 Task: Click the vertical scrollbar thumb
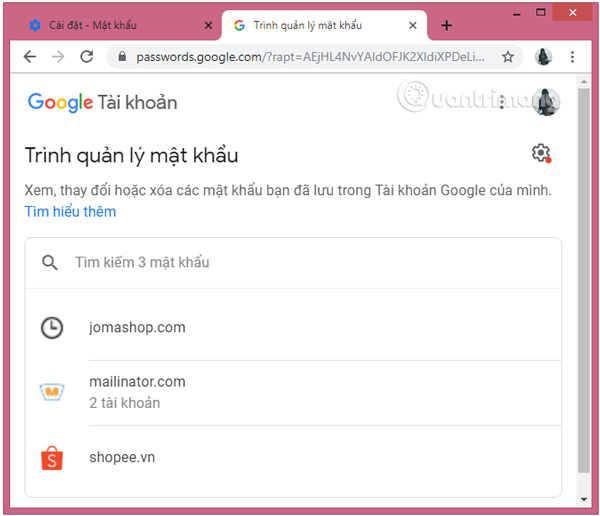pyautogui.click(x=584, y=281)
